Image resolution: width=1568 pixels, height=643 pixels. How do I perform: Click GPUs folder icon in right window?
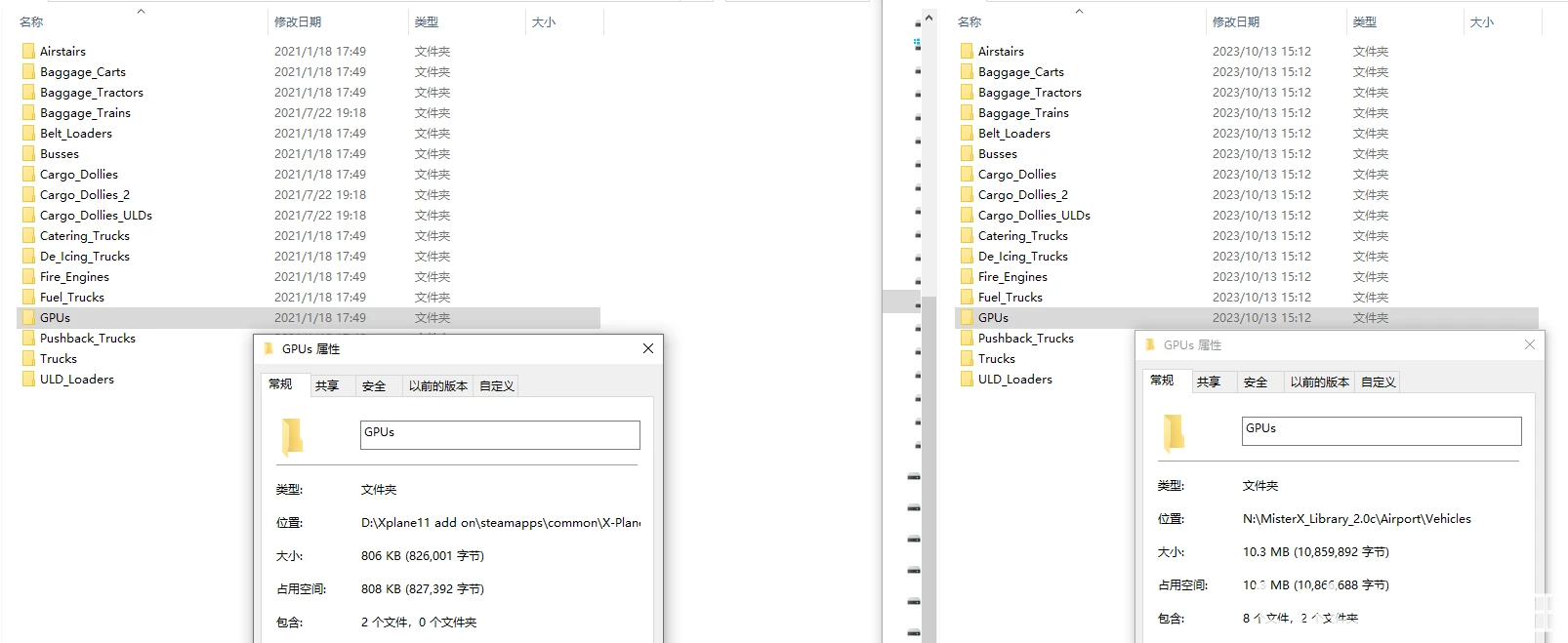click(967, 317)
